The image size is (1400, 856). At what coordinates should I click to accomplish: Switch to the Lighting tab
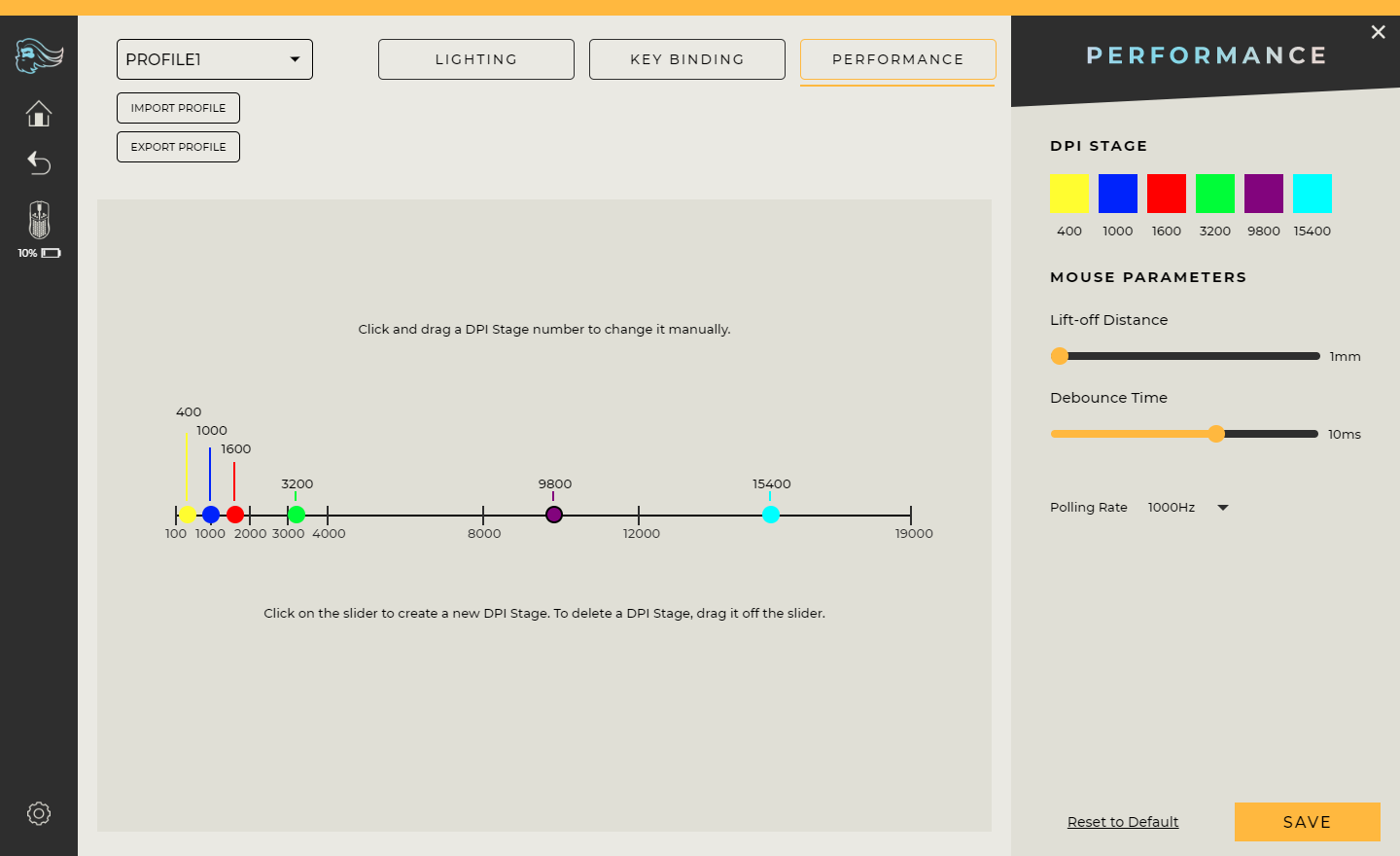click(476, 59)
